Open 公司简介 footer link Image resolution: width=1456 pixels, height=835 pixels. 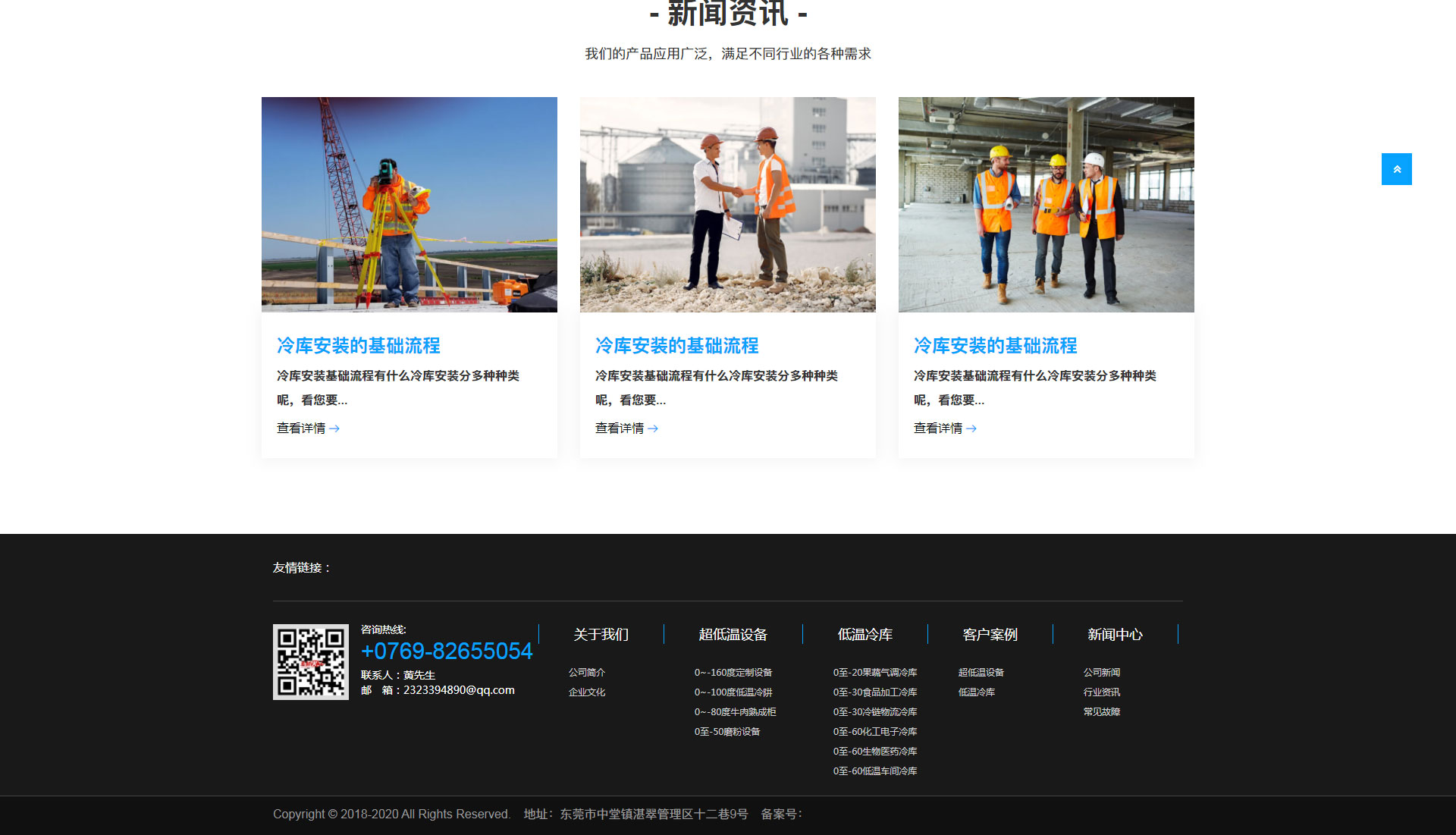[x=586, y=673]
